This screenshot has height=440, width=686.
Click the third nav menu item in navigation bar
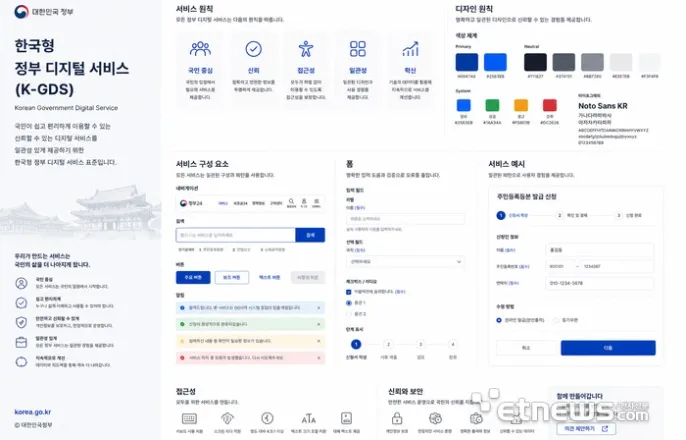[x=259, y=203]
